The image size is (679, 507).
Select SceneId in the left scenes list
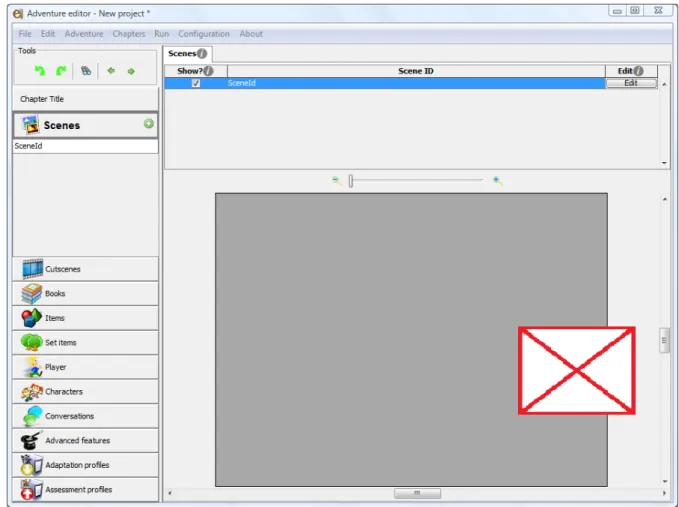click(86, 146)
